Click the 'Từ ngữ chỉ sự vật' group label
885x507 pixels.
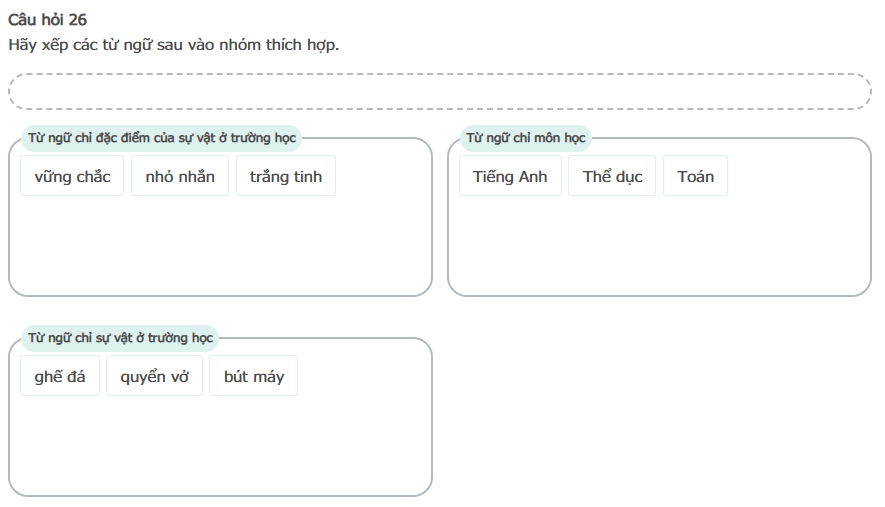(x=120, y=338)
